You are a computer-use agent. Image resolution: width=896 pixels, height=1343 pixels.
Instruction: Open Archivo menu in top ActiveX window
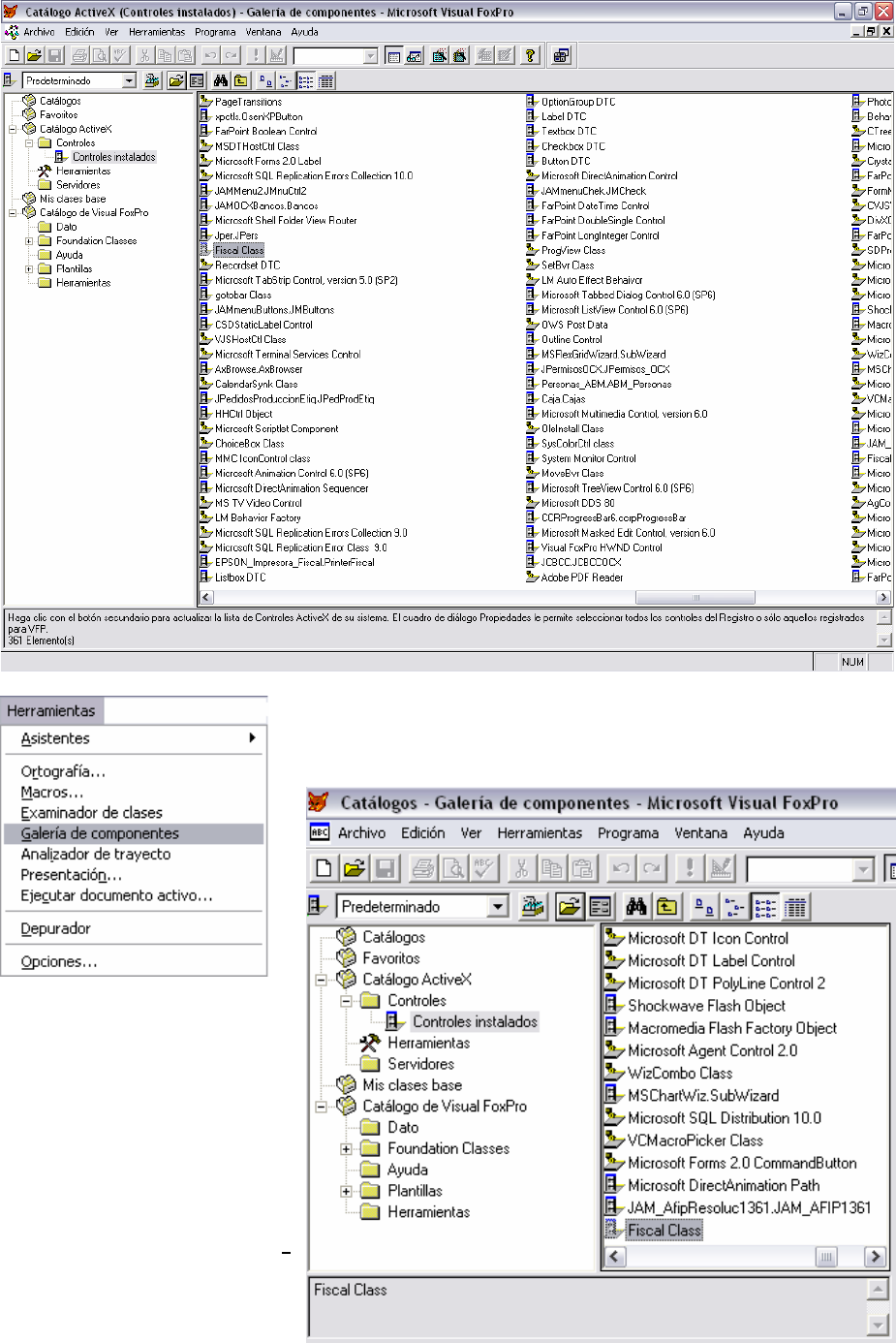[x=40, y=32]
